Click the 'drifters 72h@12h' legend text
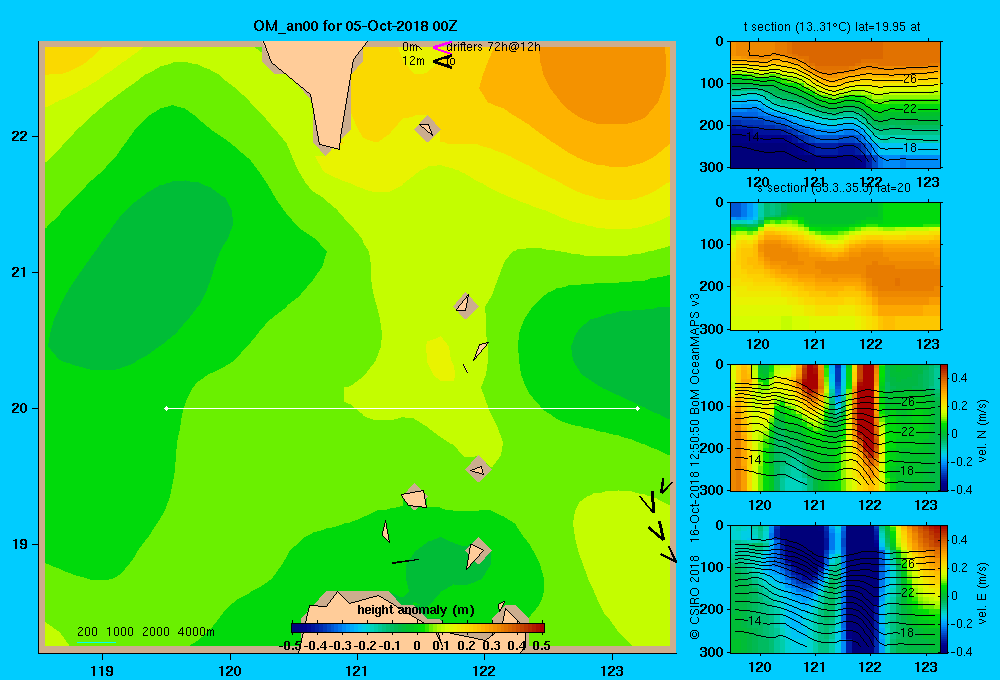 click(494, 47)
